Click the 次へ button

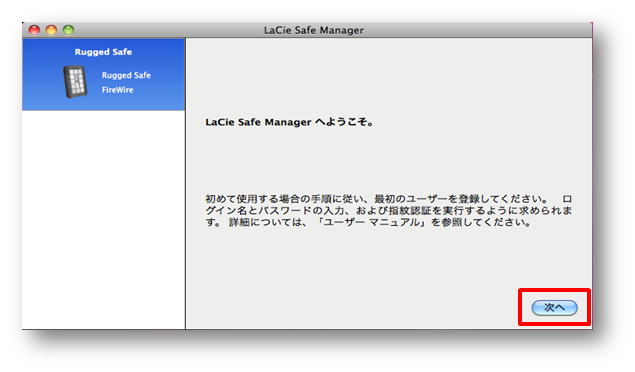(x=554, y=308)
